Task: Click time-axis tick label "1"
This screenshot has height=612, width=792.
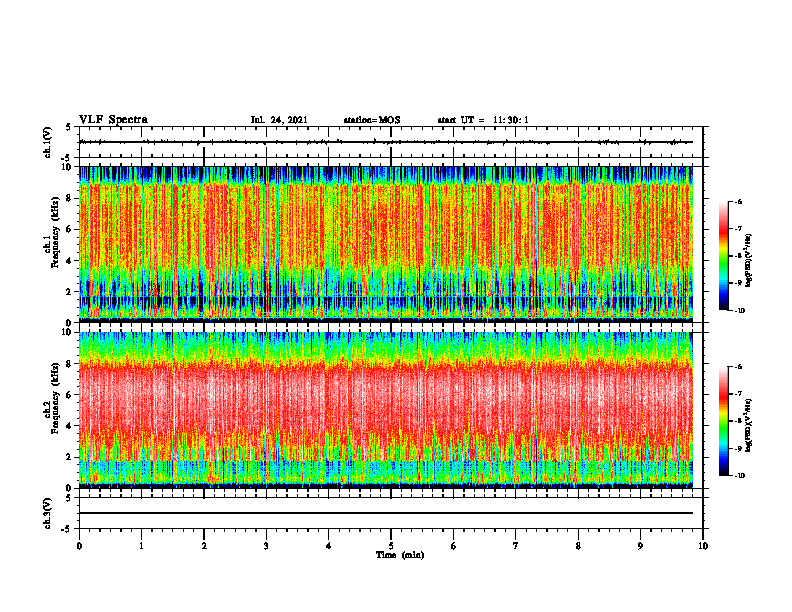Action: [x=141, y=546]
